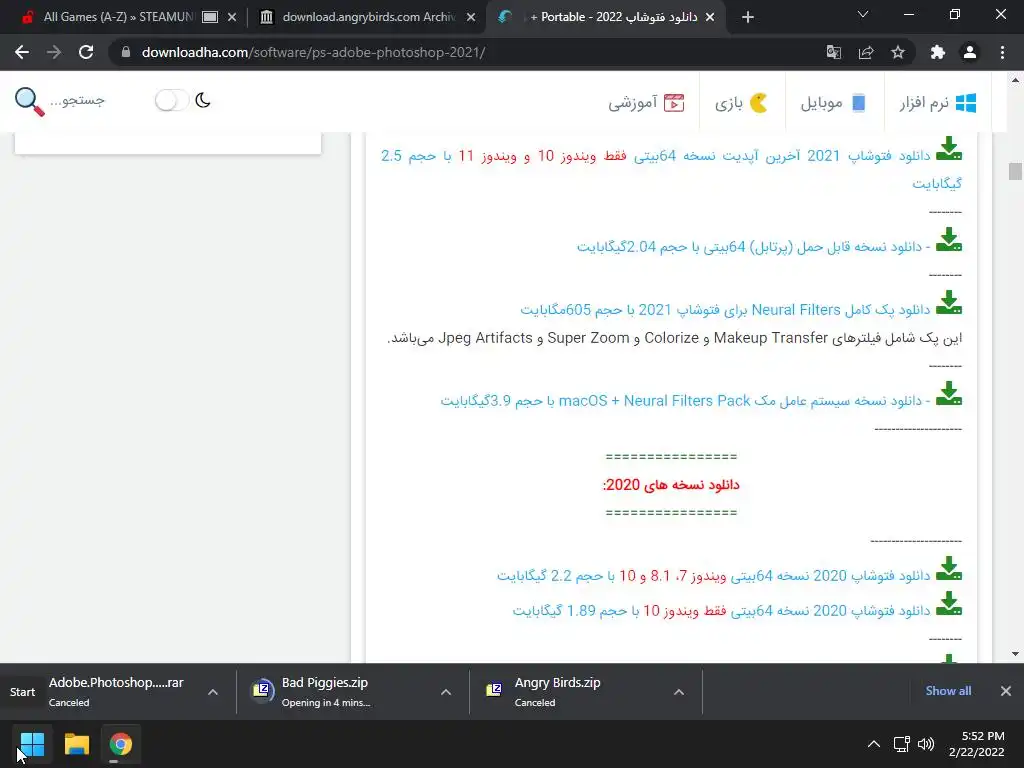This screenshot has width=1024, height=768.
Task: Click download icon for Photoshop 2020 2.2GB
Action: [948, 569]
